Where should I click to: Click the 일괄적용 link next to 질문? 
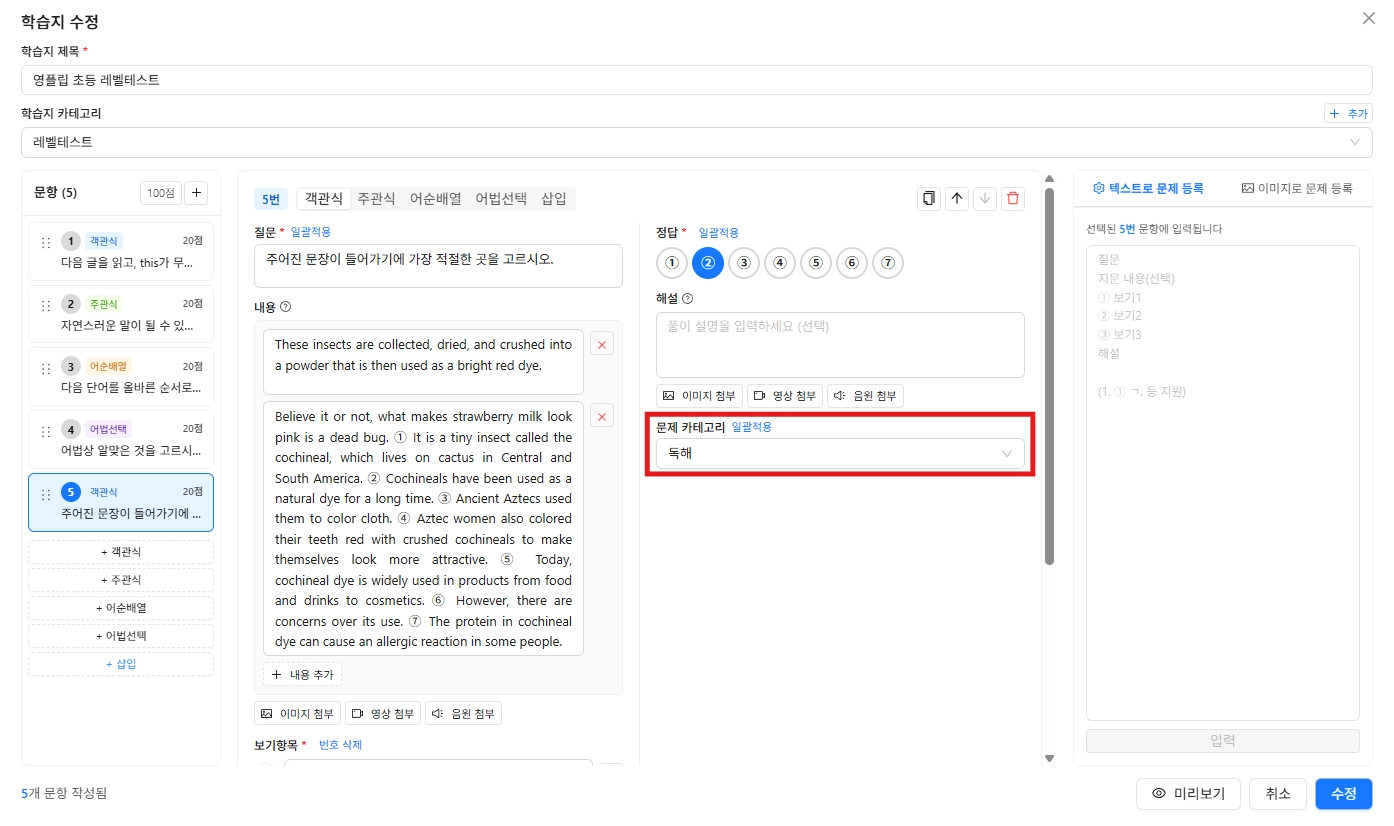[x=310, y=232]
